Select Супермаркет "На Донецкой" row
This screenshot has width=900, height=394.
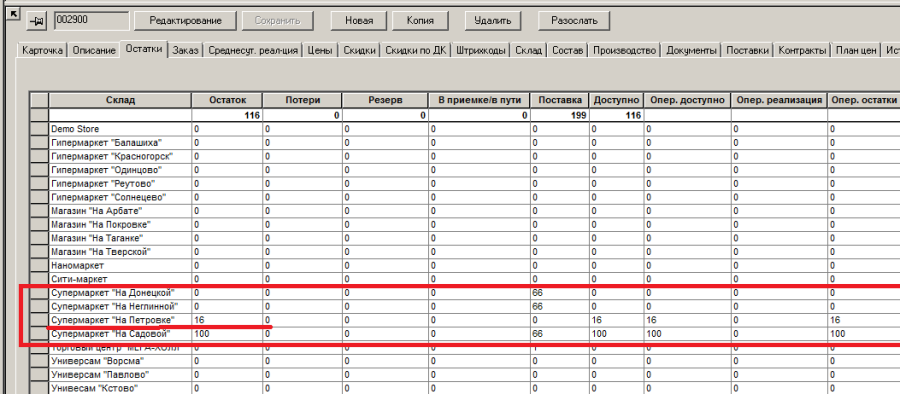[x=465, y=293]
